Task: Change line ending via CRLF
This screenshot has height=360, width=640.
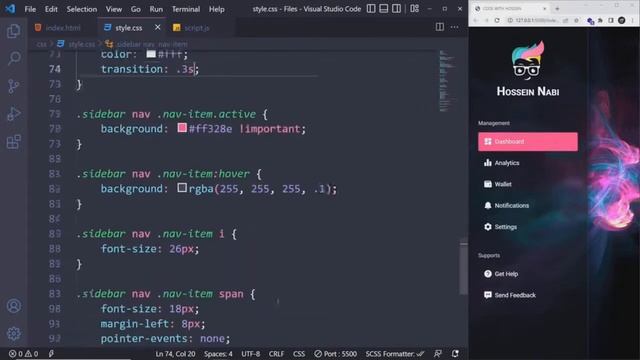Action: 276,354
